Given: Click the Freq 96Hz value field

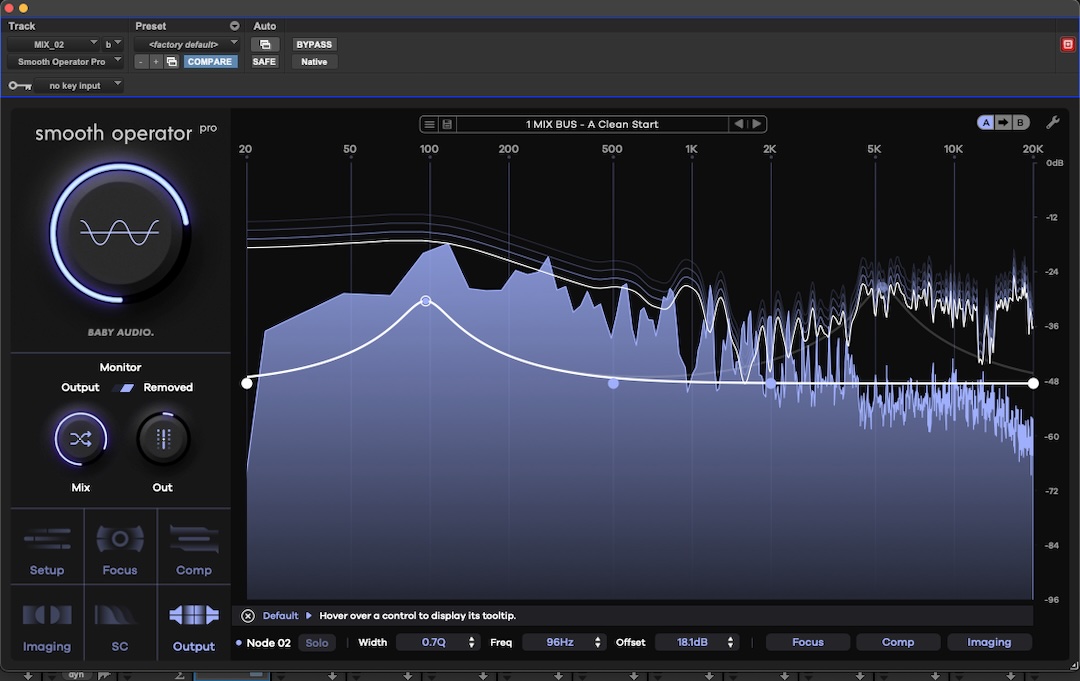Looking at the screenshot, I should tap(563, 642).
